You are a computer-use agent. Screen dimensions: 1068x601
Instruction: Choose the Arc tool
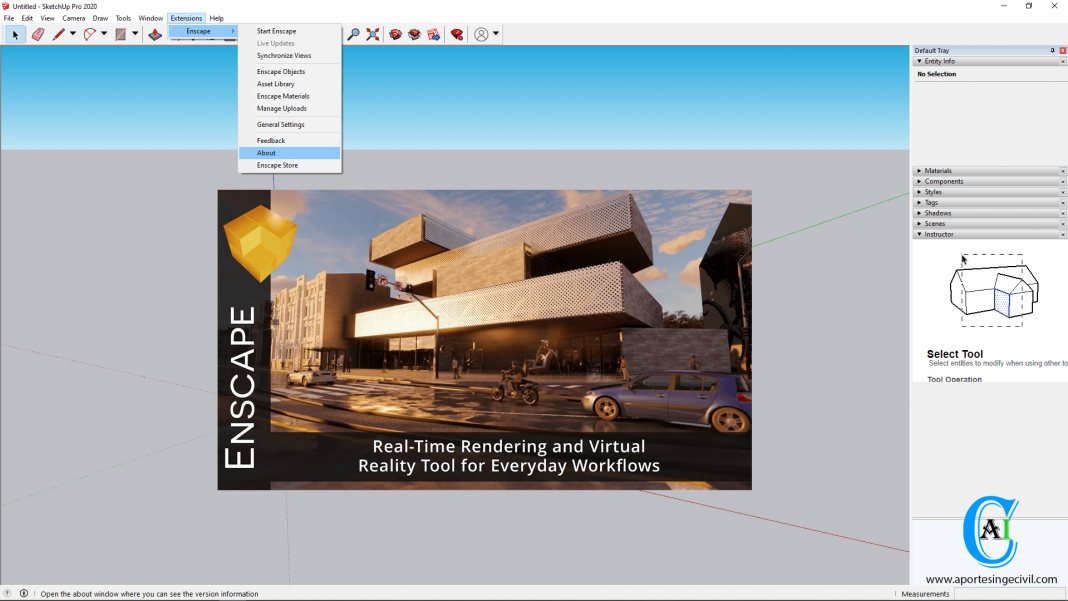pos(88,34)
